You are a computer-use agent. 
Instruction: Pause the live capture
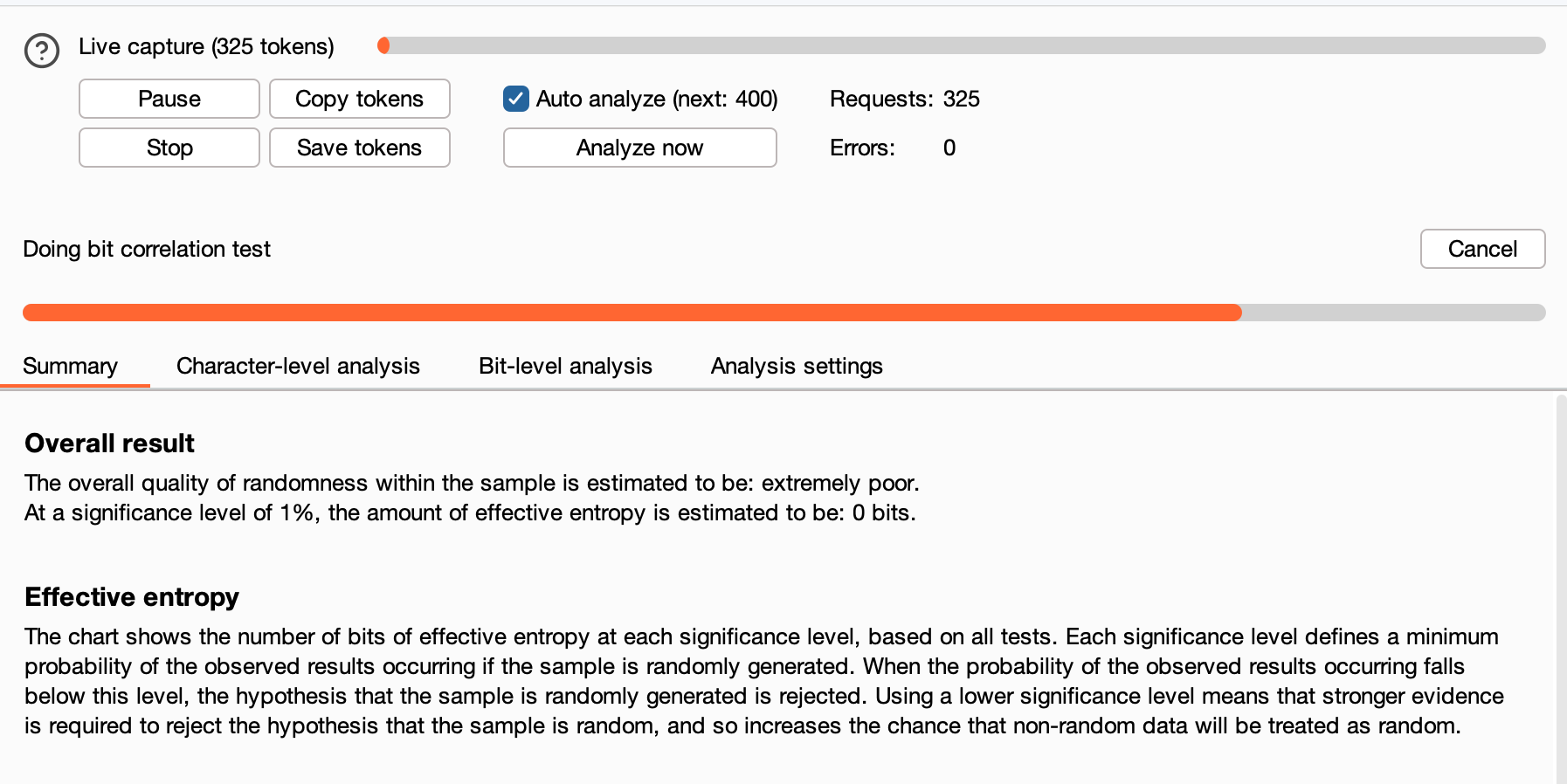click(169, 99)
